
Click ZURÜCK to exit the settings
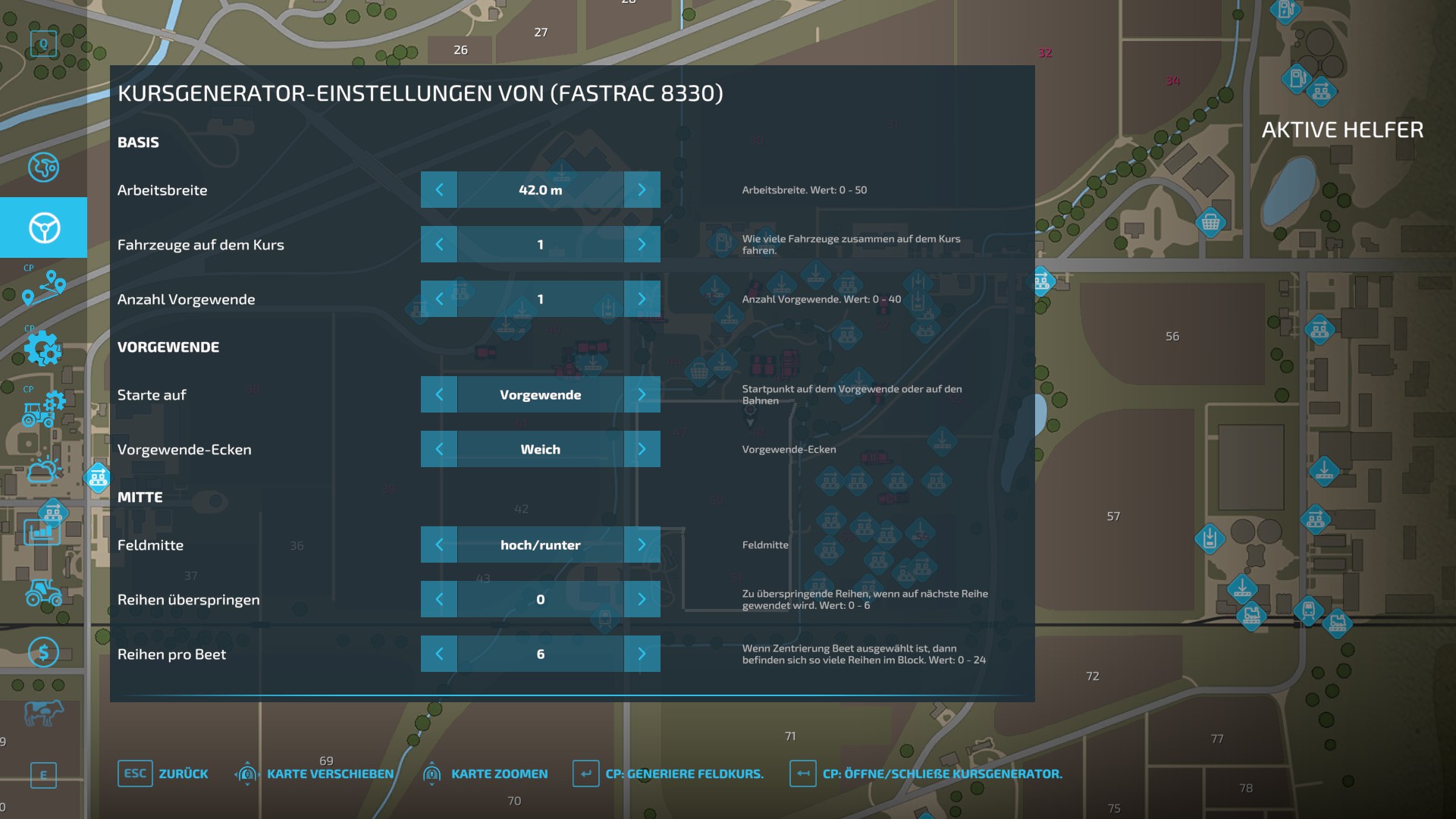163,773
